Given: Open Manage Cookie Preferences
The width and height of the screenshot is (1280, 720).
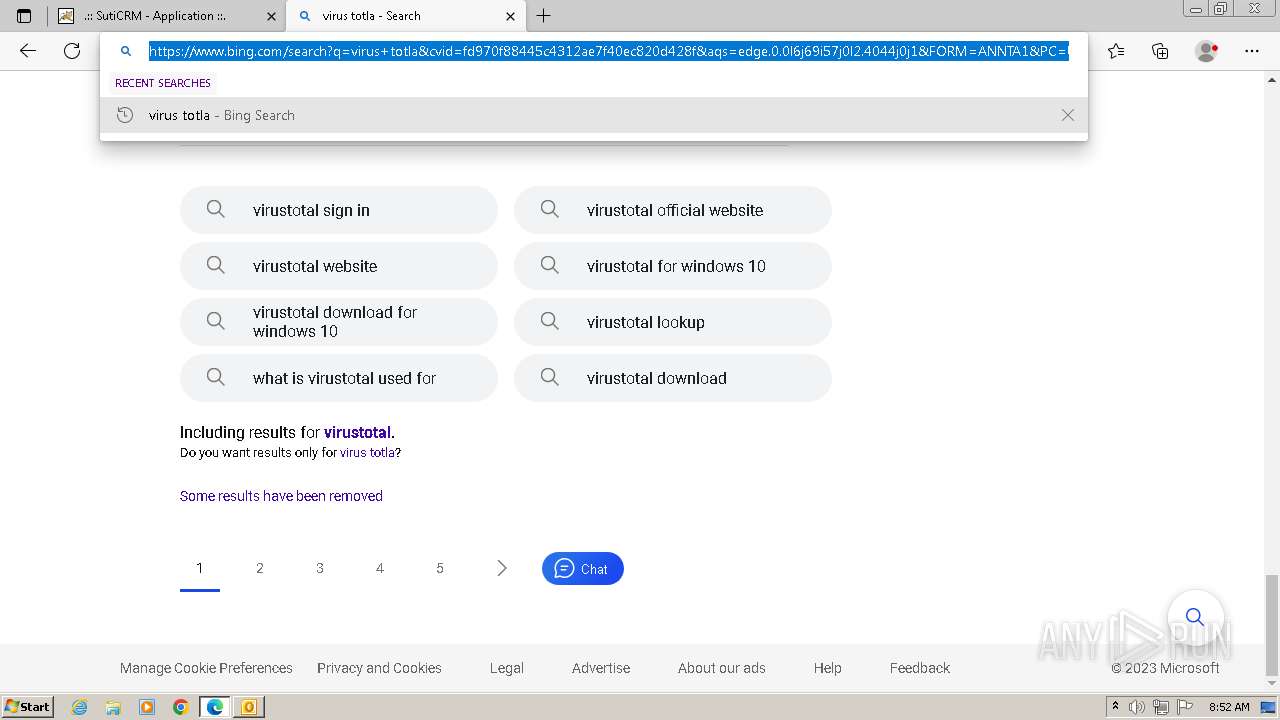Looking at the screenshot, I should click(206, 668).
